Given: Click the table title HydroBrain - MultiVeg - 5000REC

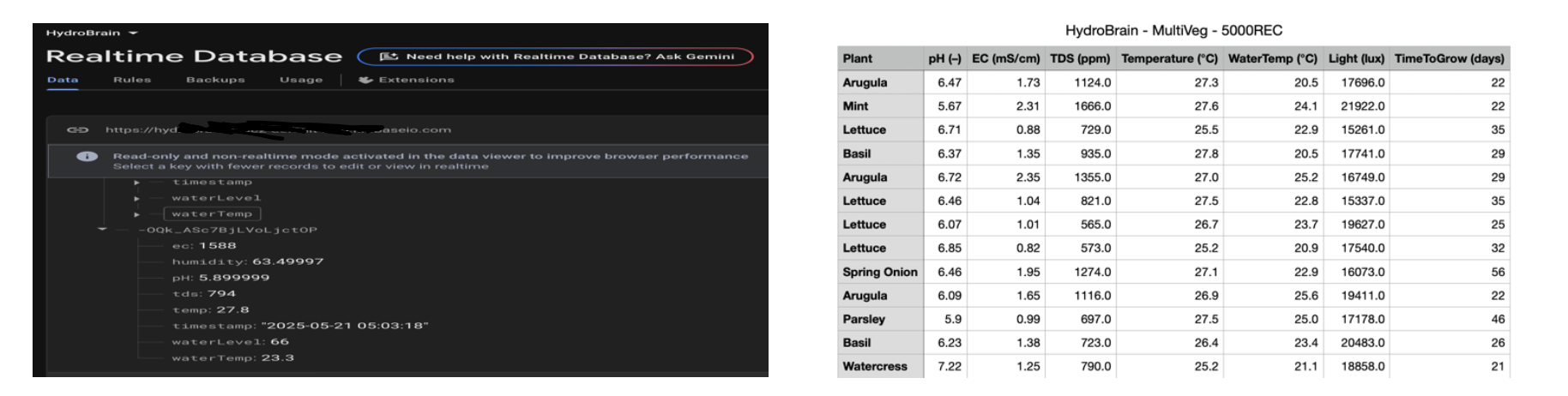Looking at the screenshot, I should [x=1173, y=30].
